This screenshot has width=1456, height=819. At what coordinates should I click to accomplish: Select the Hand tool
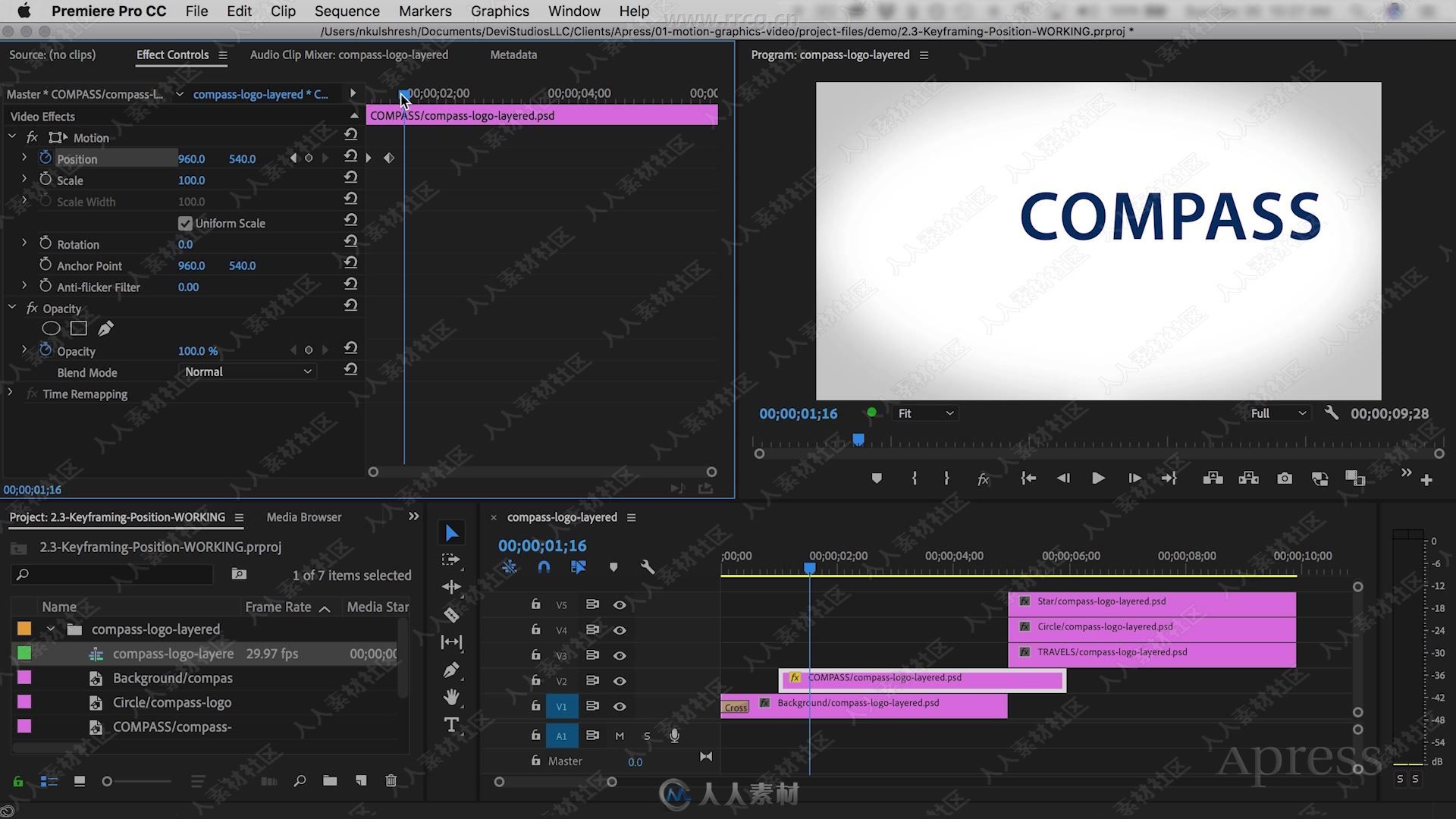pyautogui.click(x=451, y=697)
